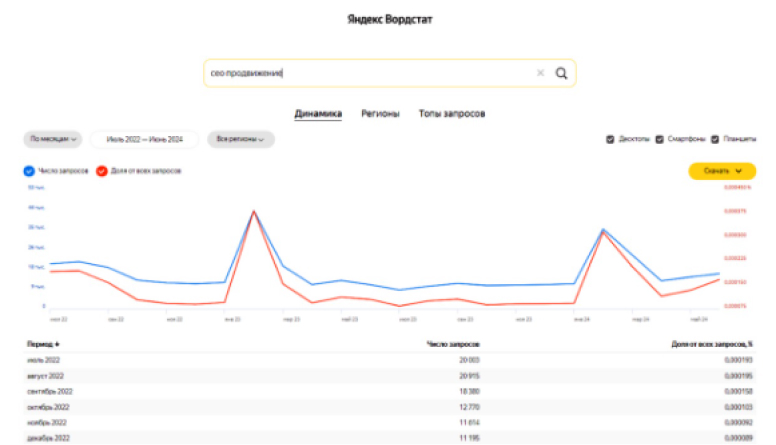Switch to the 'Регионы' tab
The width and height of the screenshot is (776, 445).
click(380, 114)
